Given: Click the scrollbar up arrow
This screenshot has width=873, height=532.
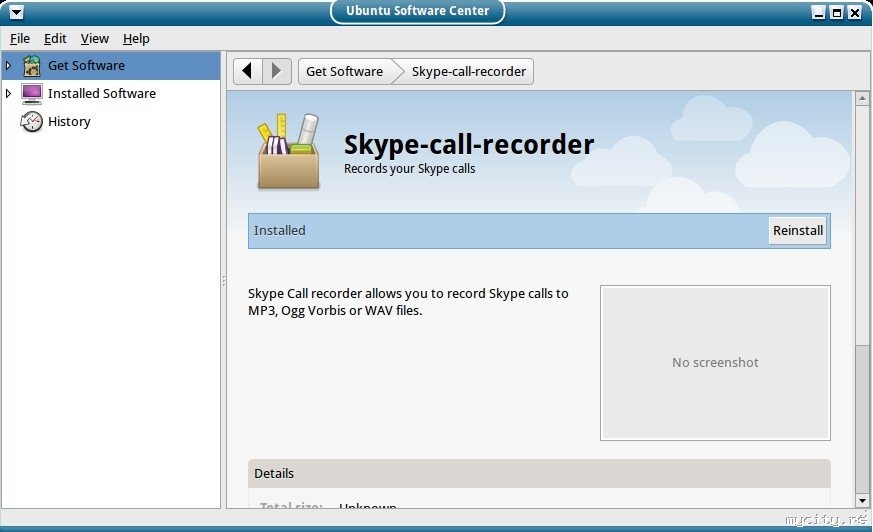Looking at the screenshot, I should (862, 98).
